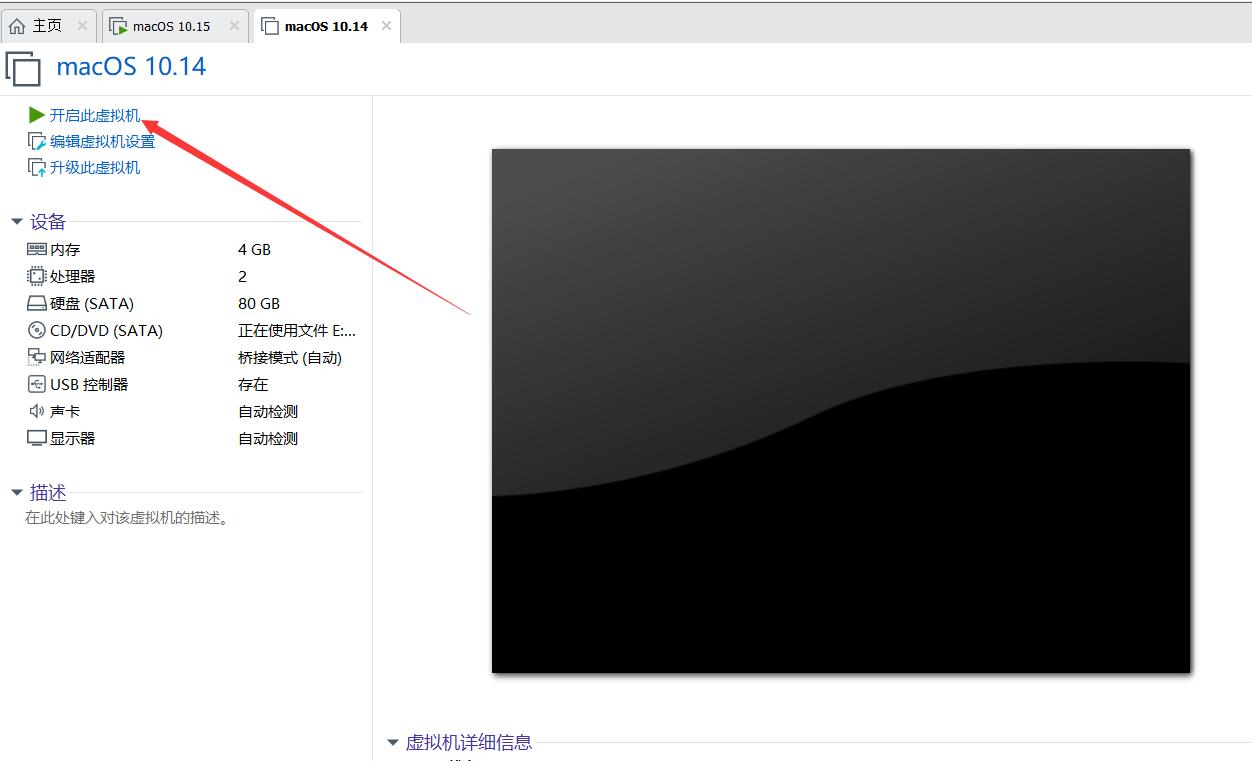Click the green play icon to power on
The height and width of the screenshot is (761, 1252).
tap(37, 115)
